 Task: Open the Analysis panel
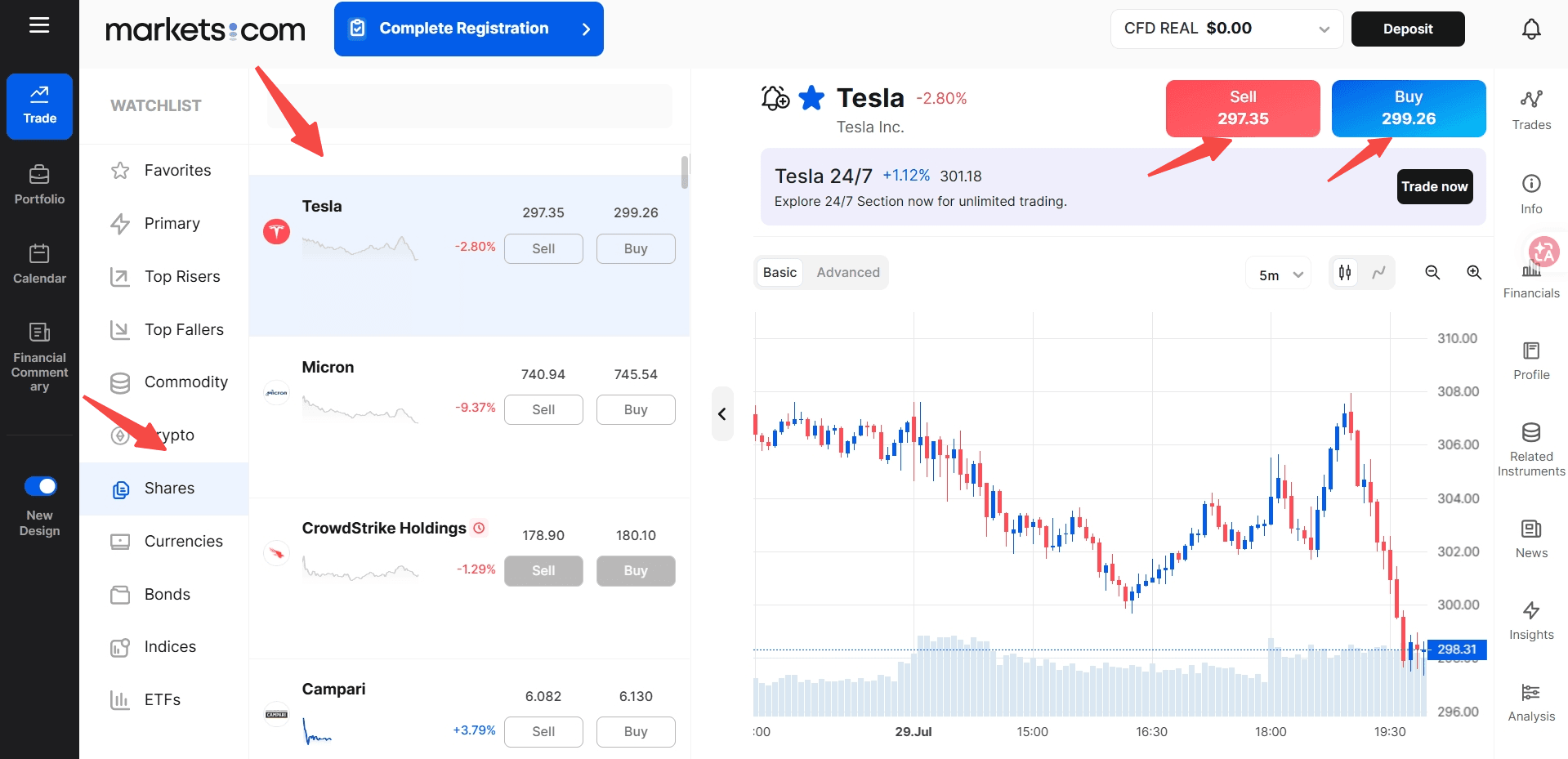pyautogui.click(x=1531, y=702)
